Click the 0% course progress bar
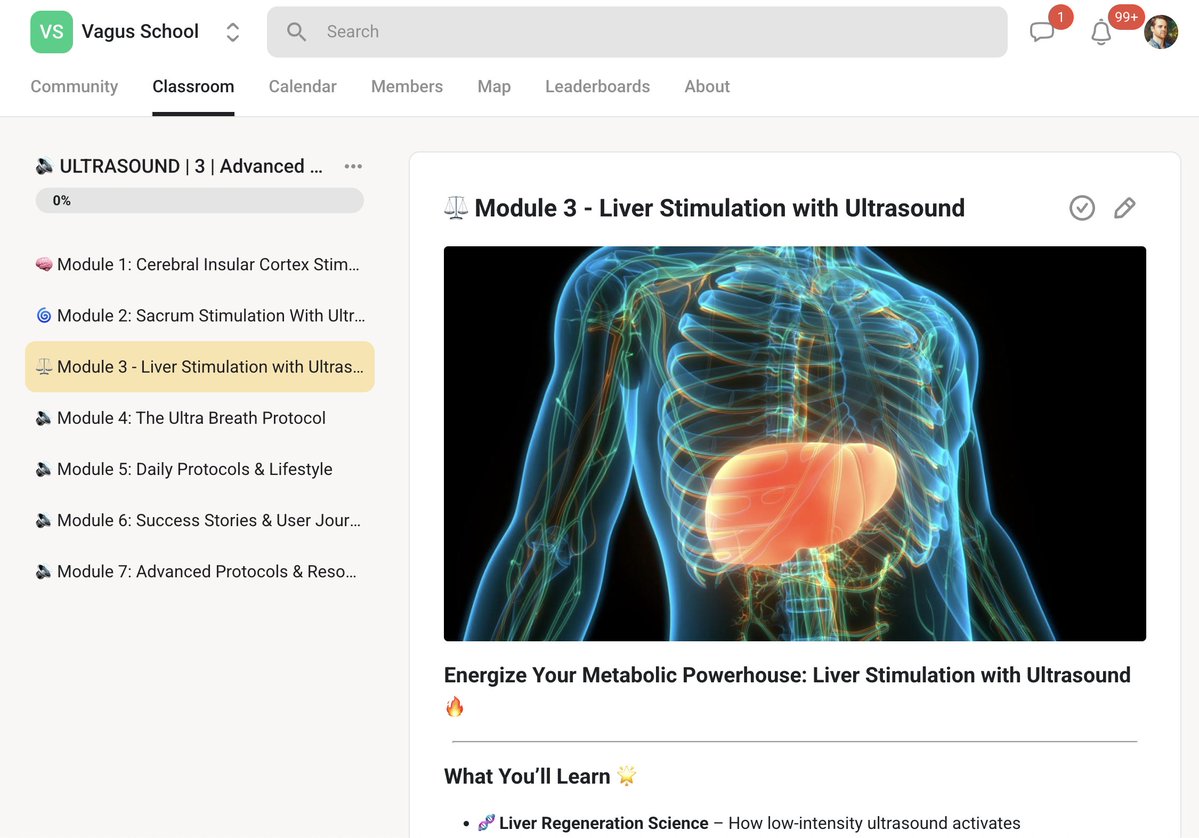Image resolution: width=1199 pixels, height=838 pixels. (200, 200)
